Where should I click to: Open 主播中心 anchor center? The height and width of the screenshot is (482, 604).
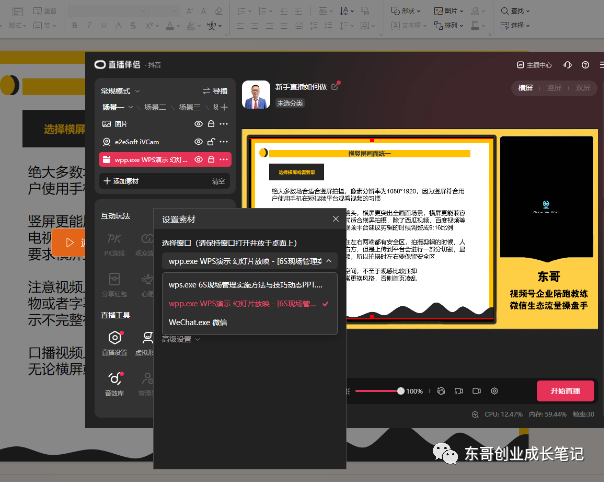coord(534,65)
